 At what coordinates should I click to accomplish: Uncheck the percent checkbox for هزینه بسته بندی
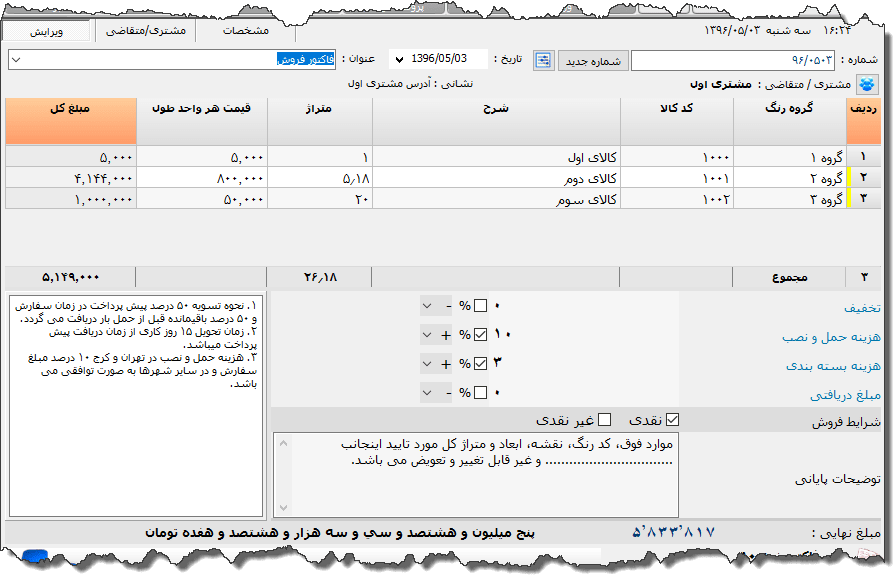point(481,363)
